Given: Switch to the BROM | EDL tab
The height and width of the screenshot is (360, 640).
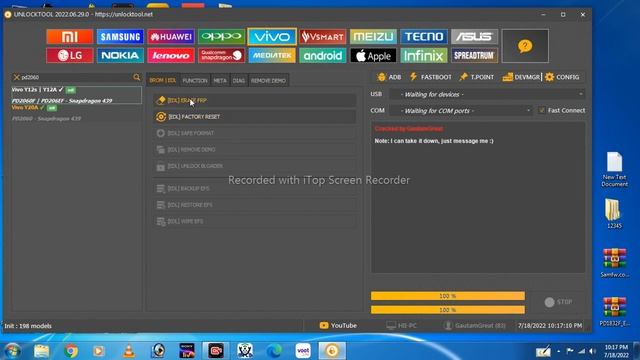Looking at the screenshot, I should click(x=162, y=80).
